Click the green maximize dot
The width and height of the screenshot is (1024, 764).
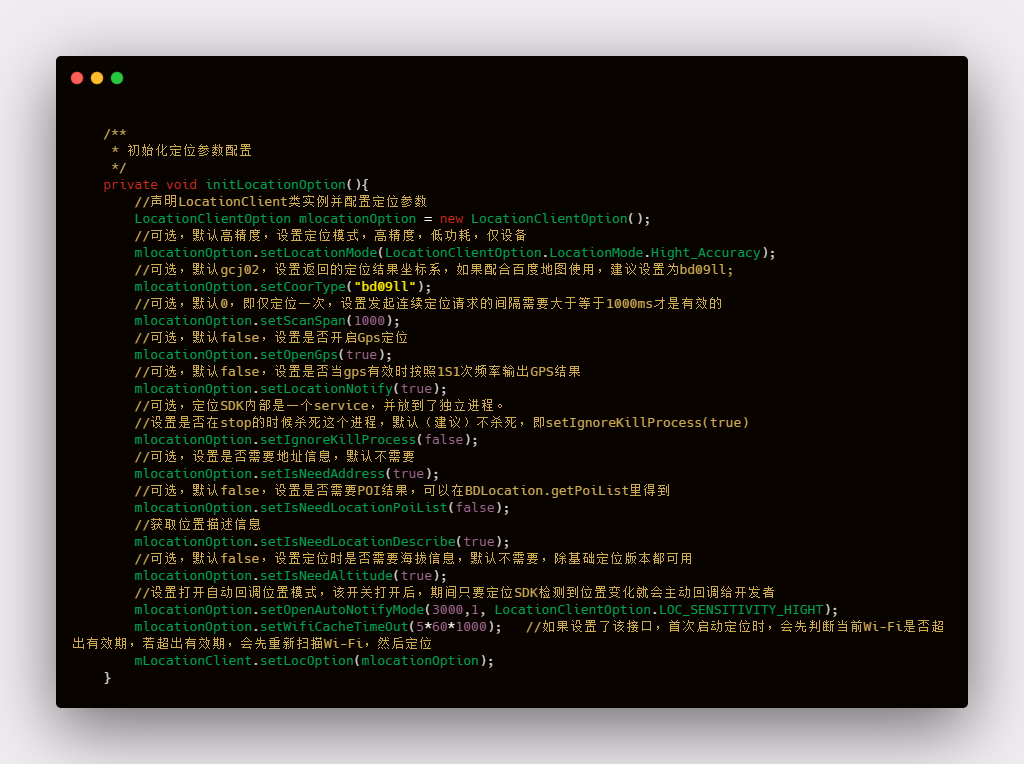coord(118,78)
